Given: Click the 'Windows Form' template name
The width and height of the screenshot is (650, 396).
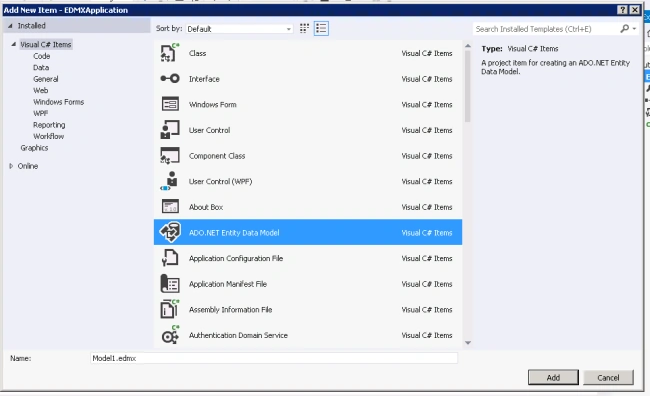Looking at the screenshot, I should tap(213, 104).
